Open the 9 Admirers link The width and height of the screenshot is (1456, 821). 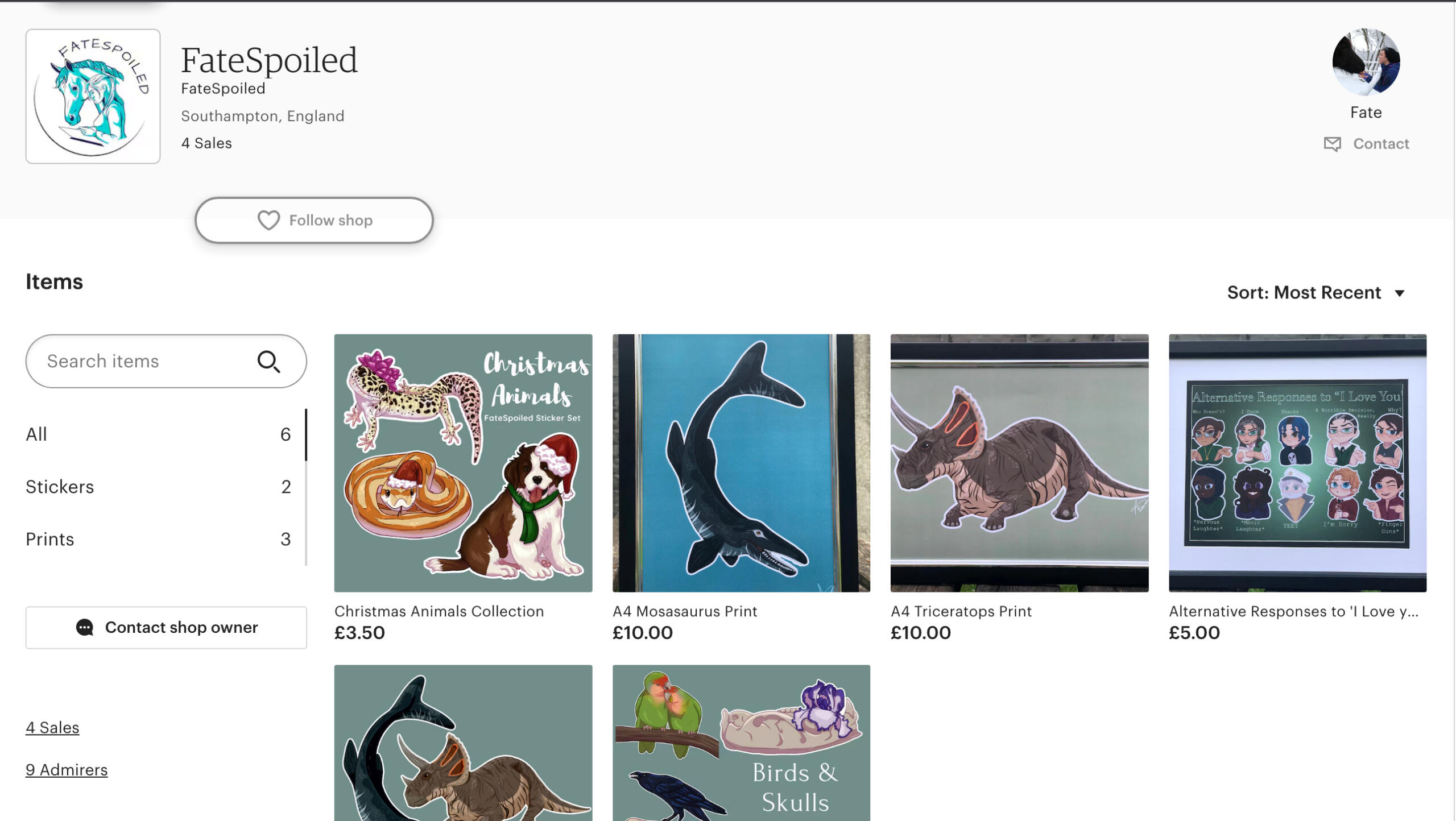point(67,770)
